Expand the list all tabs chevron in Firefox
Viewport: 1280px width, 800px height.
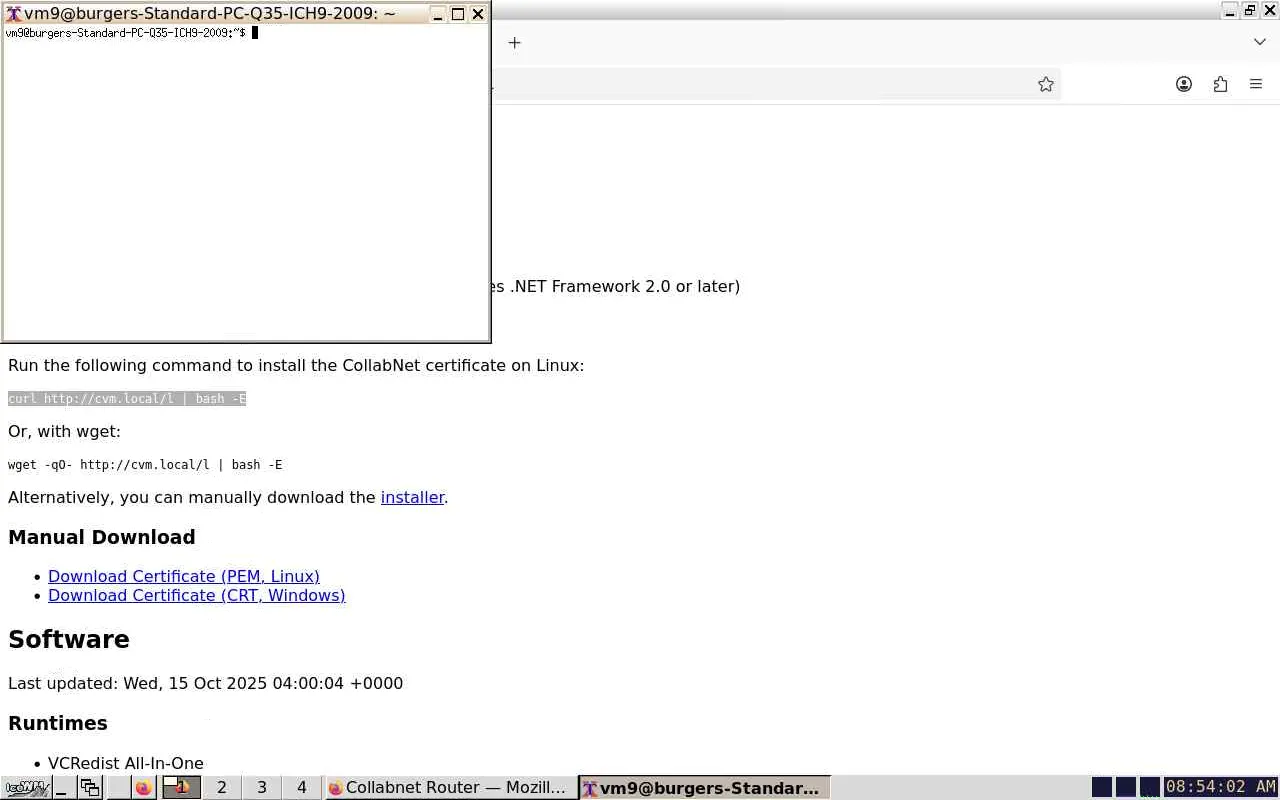point(1259,42)
